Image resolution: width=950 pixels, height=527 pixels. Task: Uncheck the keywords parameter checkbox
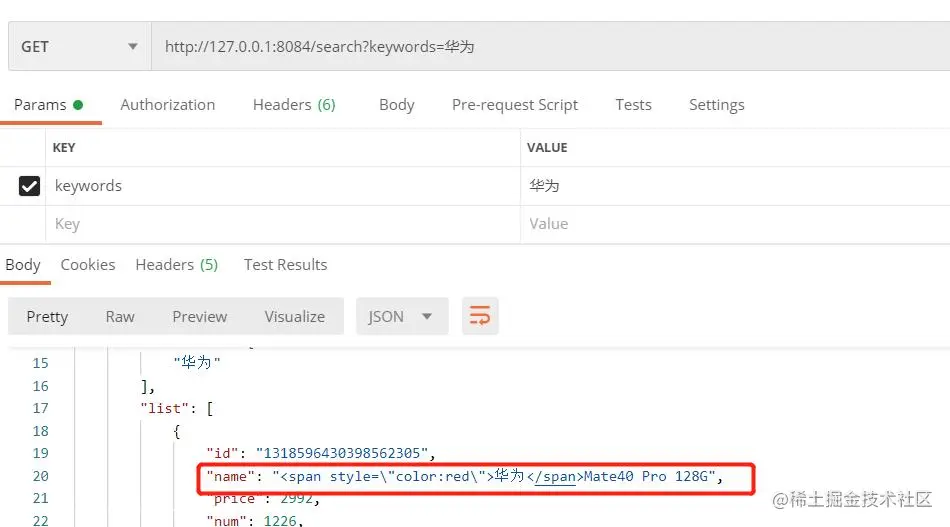(x=29, y=186)
